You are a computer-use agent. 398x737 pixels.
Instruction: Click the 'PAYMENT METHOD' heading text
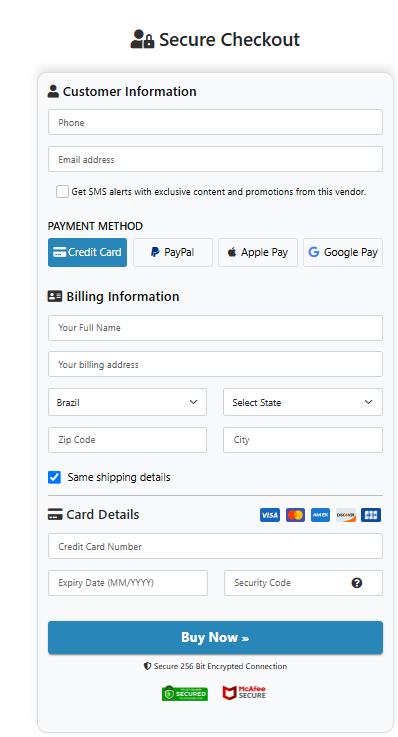click(x=95, y=226)
